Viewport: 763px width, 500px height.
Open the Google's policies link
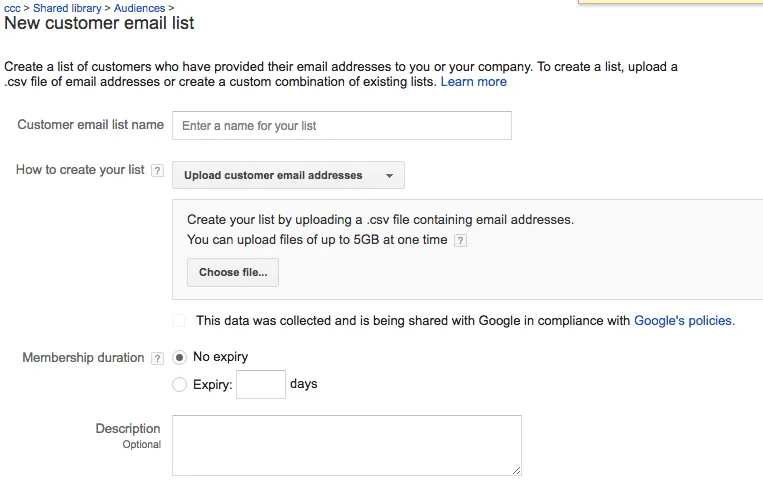click(x=684, y=321)
